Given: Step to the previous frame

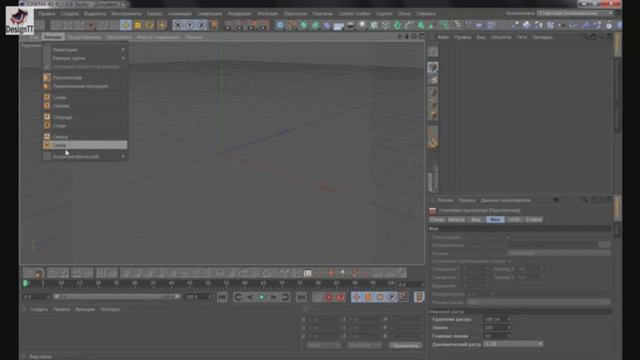Looking at the screenshot, I should tap(250, 297).
